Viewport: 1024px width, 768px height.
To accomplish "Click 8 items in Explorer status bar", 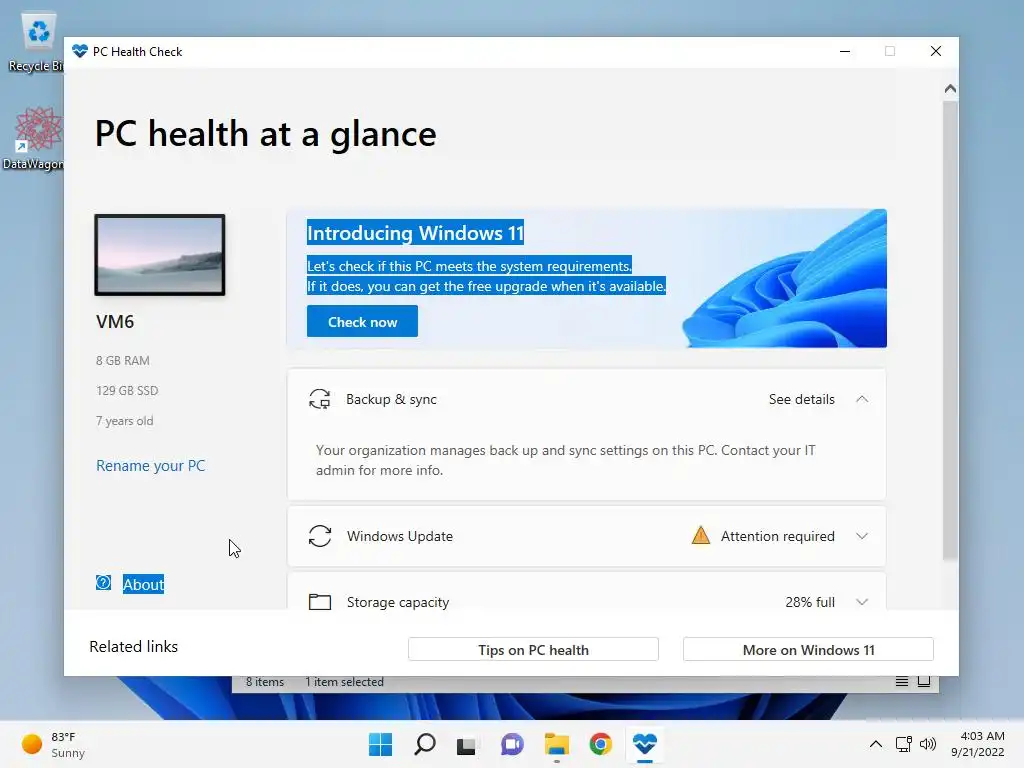I will click(264, 682).
